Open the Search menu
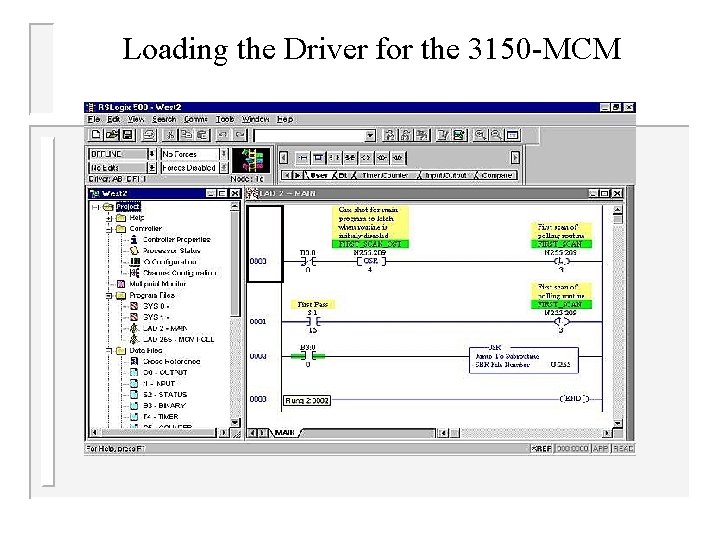Viewport: 720px width, 540px height. point(164,119)
